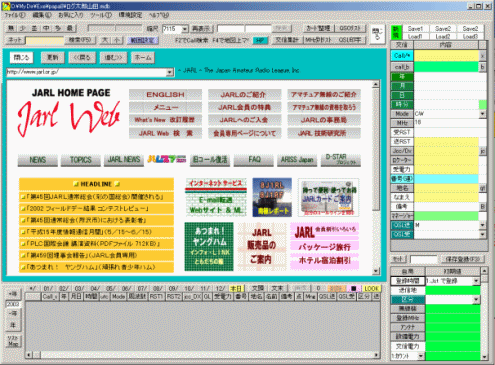Click the green young ham banner
This screenshot has height=365, width=495.
209,246
